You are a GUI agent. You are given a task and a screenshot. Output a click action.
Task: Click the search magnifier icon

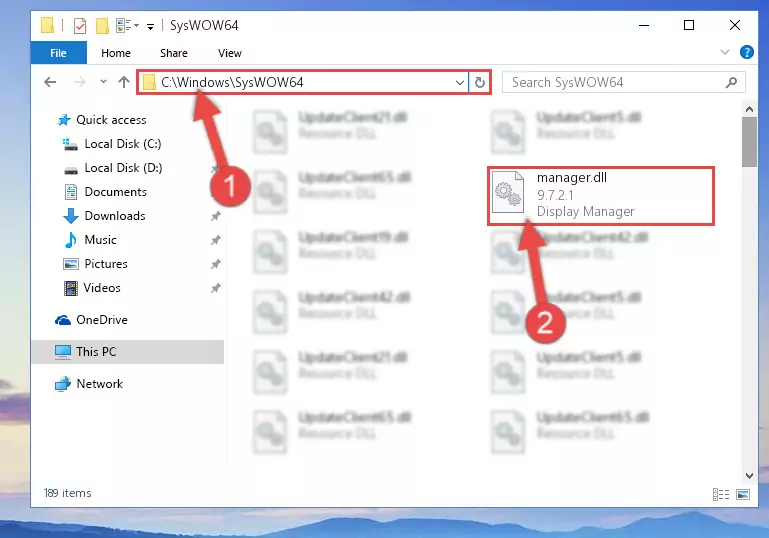click(x=731, y=82)
